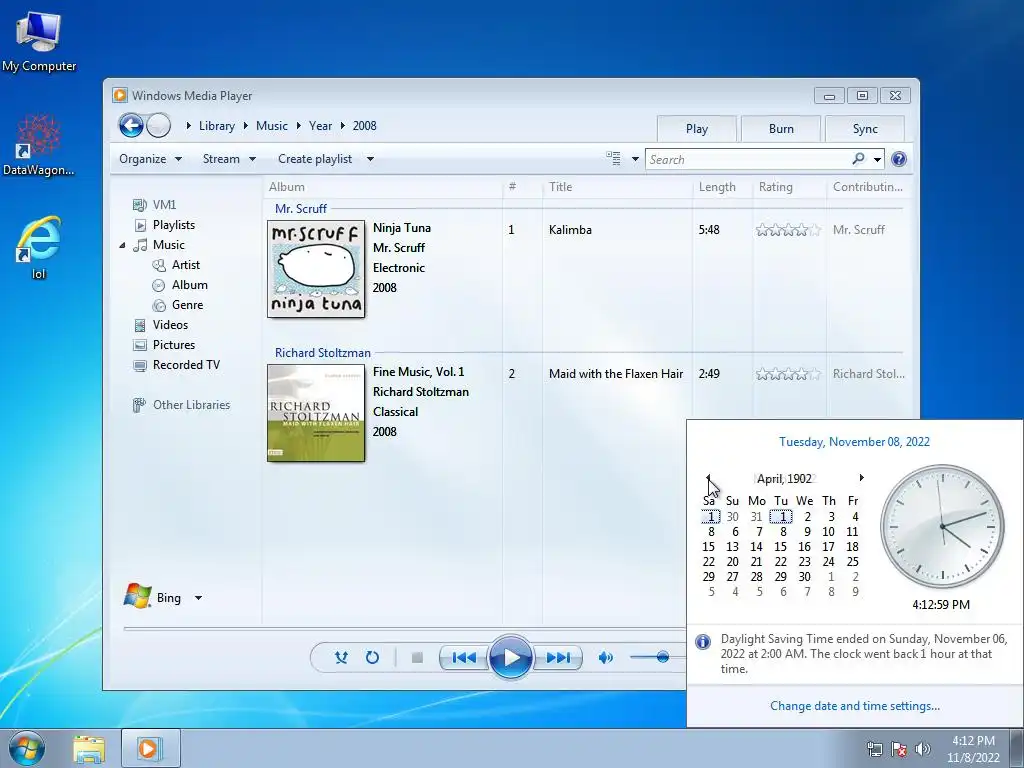Image resolution: width=1024 pixels, height=768 pixels.
Task: Select 2008 in the breadcrumb
Action: [364, 126]
